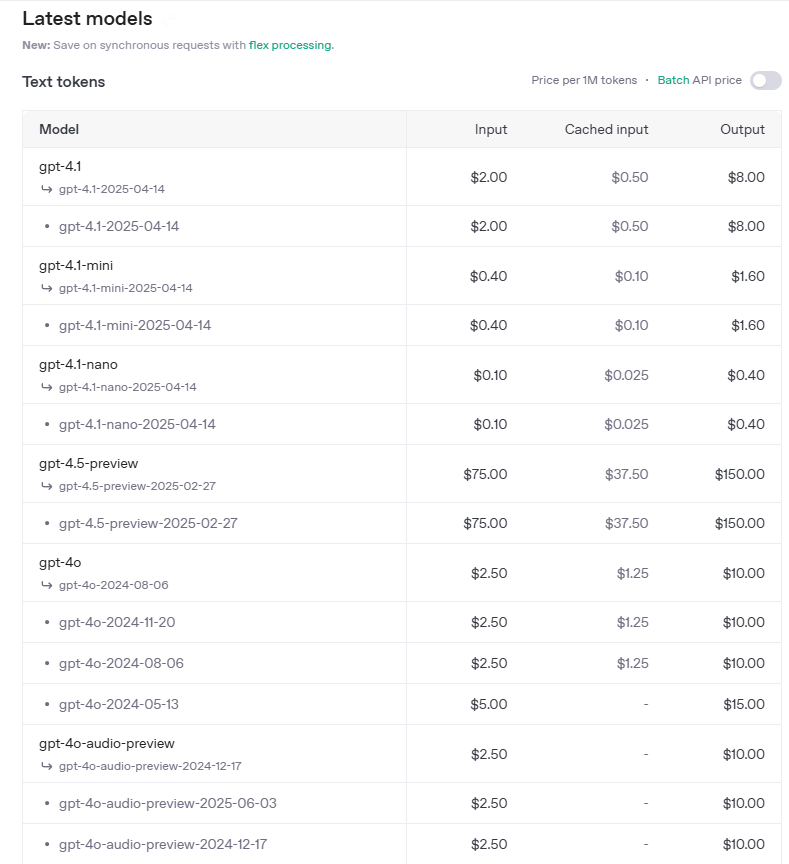Click the gpt-4o-audio-preview-2025-06-03 snapshot entry
The width and height of the screenshot is (789, 864).
tap(167, 803)
